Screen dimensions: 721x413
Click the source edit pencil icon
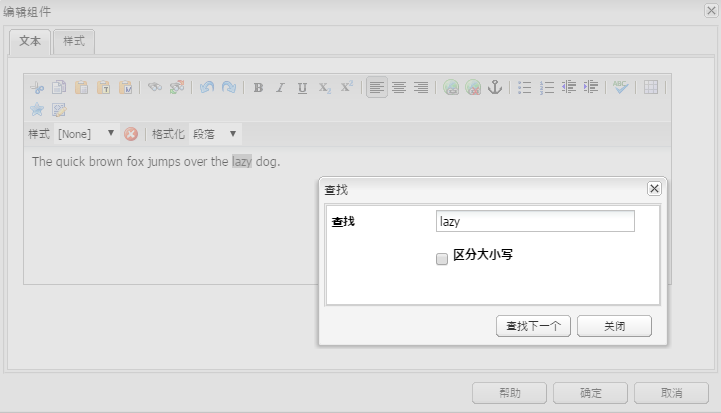59,109
